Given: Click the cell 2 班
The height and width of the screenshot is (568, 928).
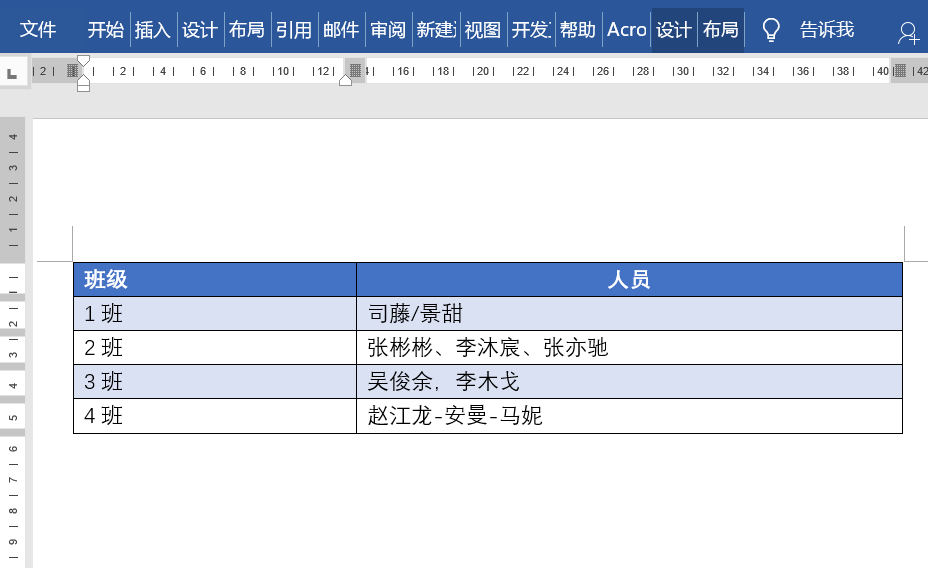Looking at the screenshot, I should tap(215, 347).
